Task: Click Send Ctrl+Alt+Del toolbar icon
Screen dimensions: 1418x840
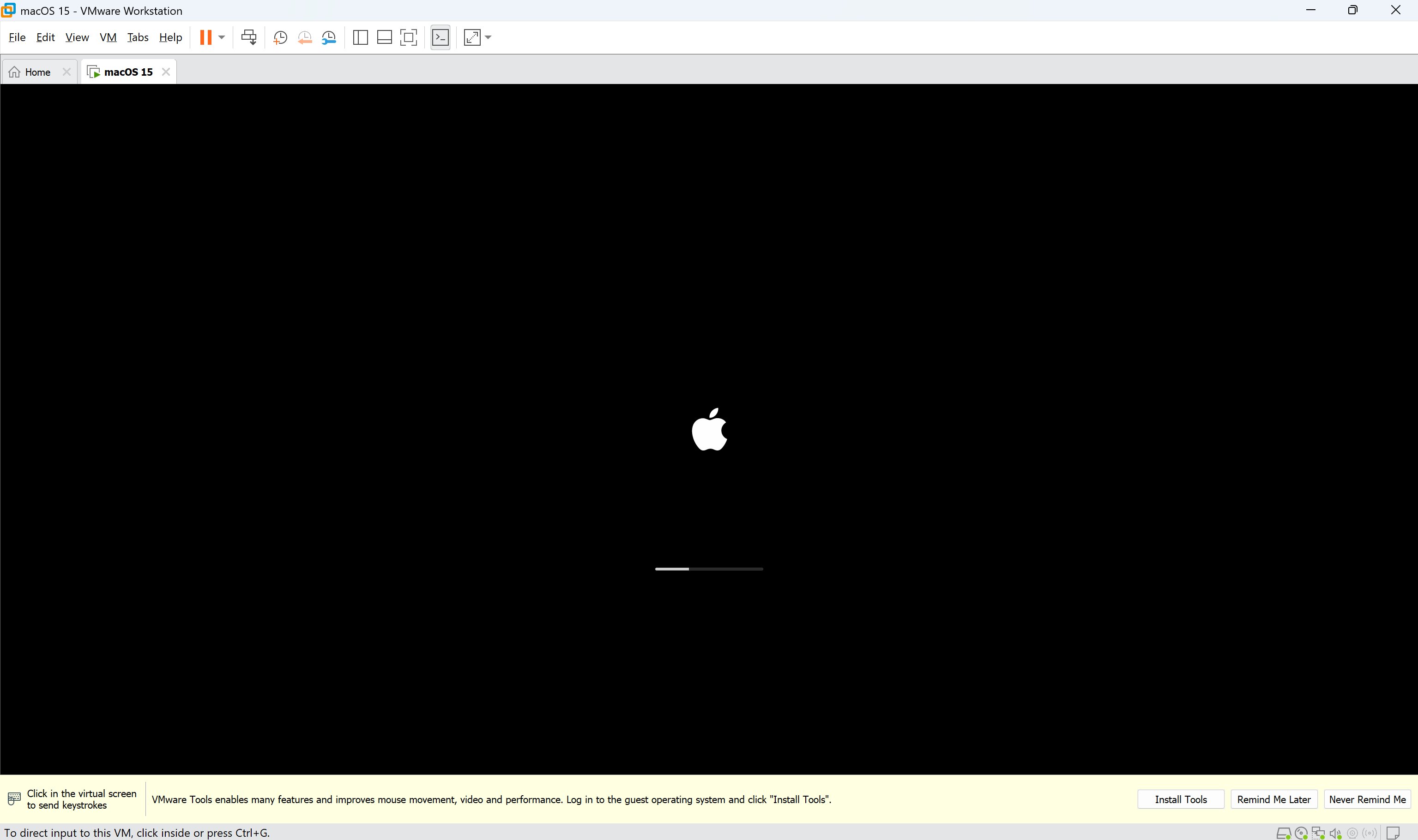Action: (248, 37)
